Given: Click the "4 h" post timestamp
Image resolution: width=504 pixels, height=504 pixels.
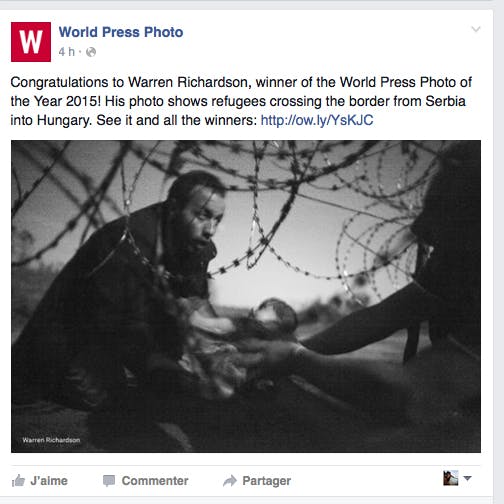Looking at the screenshot, I should point(67,52).
